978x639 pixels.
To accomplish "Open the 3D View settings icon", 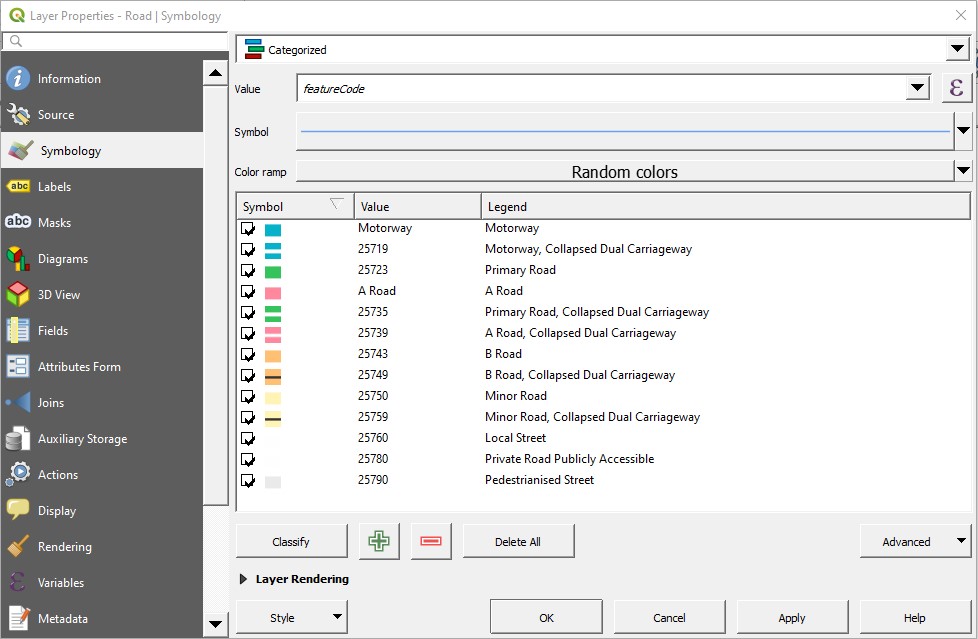I will point(20,294).
